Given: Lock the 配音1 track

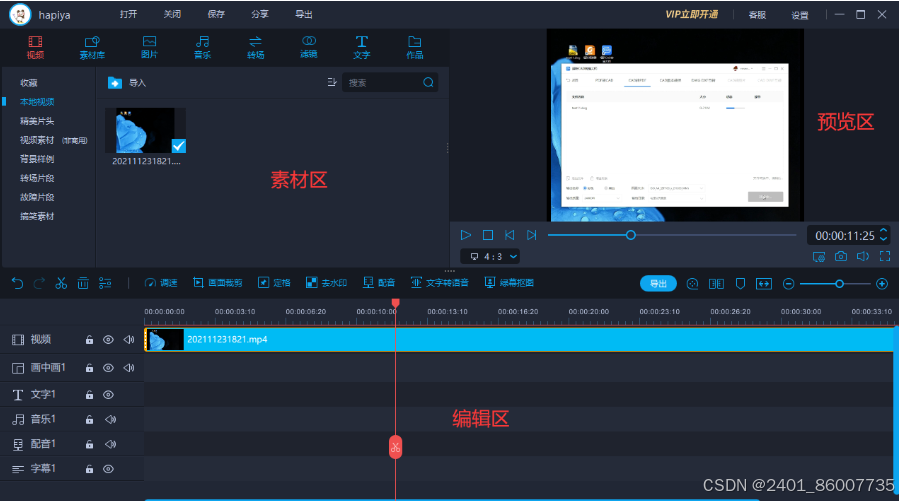Looking at the screenshot, I should point(89,444).
